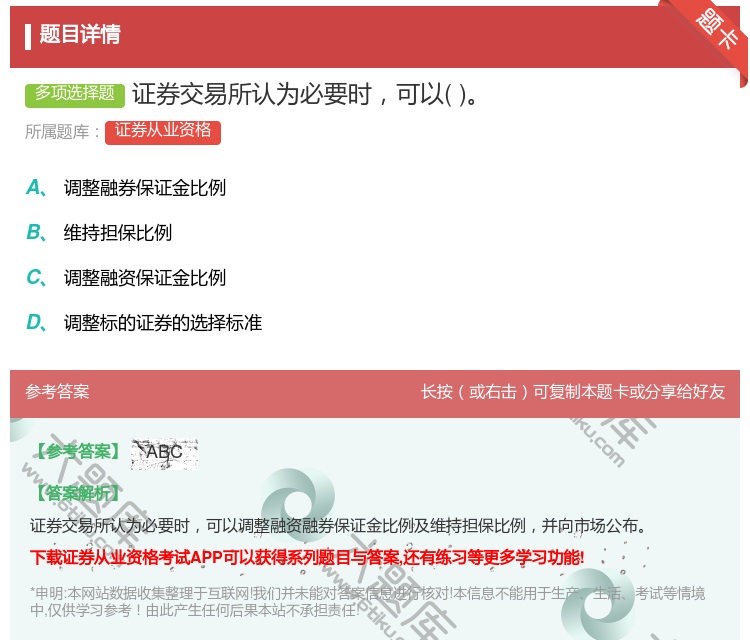Viewport: 750px width, 640px height.
Task: Select option C 调整融资保证金比例
Action: [126, 277]
